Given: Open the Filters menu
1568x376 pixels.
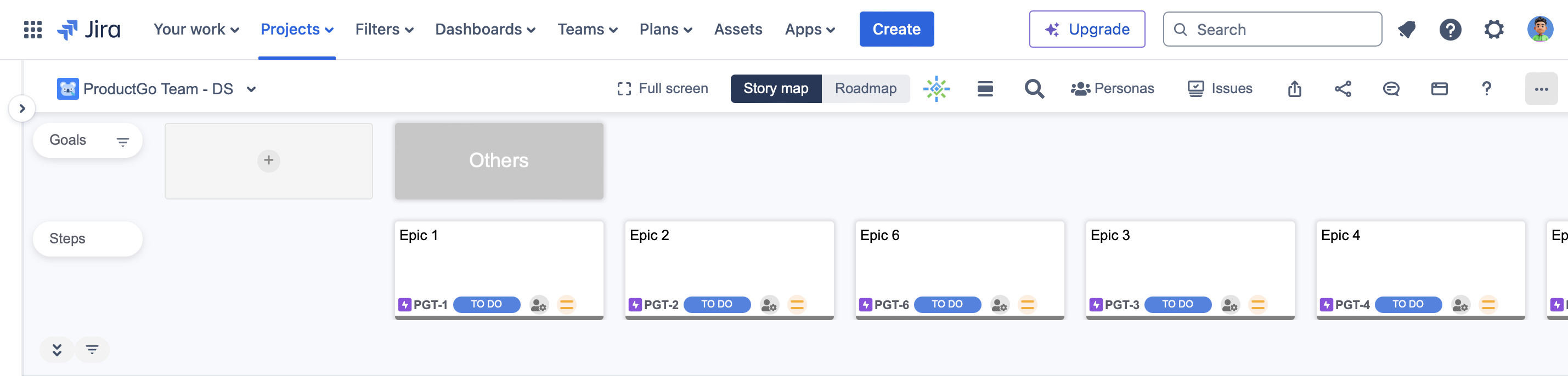Looking at the screenshot, I should (384, 29).
